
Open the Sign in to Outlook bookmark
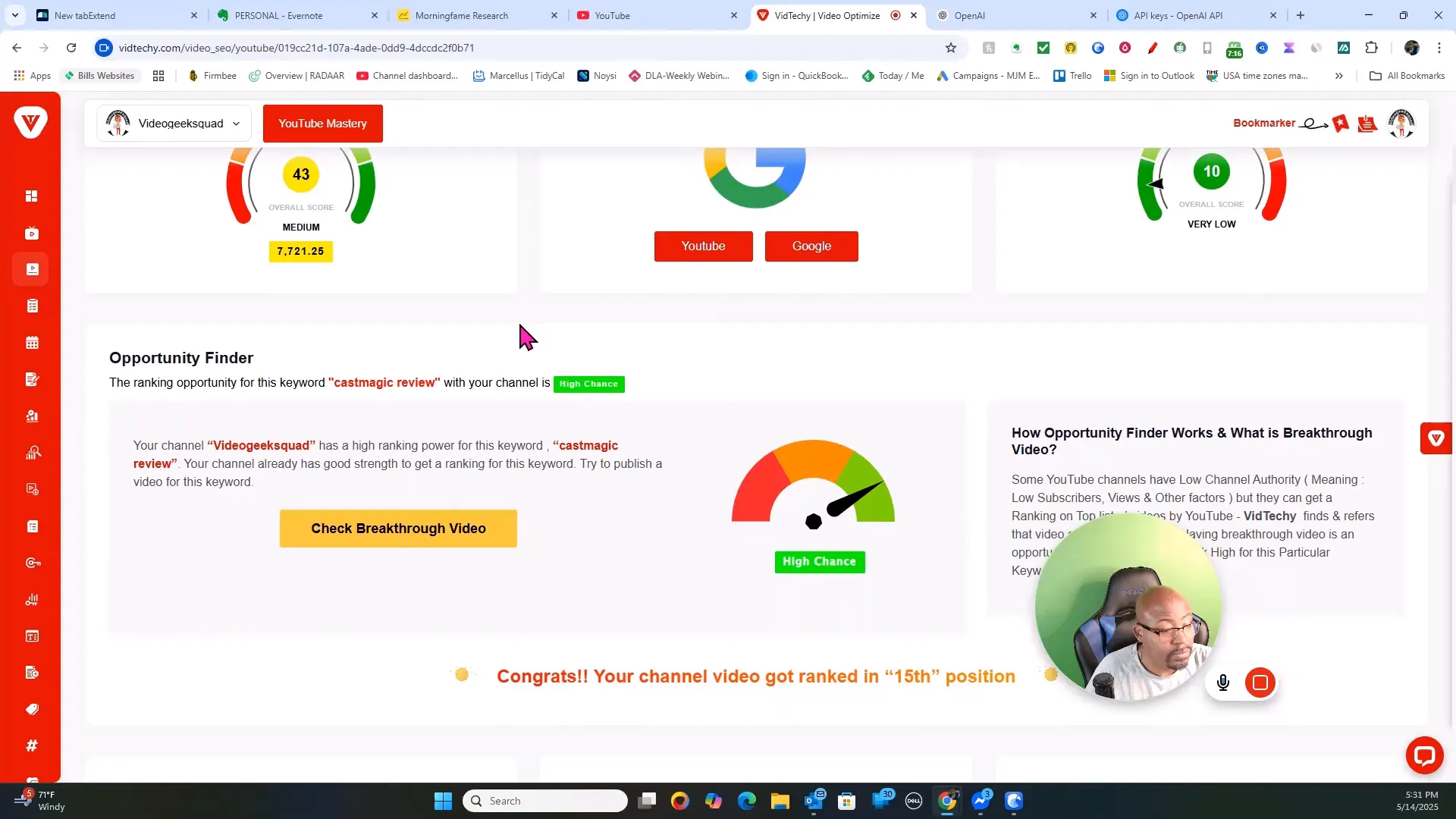[1149, 76]
